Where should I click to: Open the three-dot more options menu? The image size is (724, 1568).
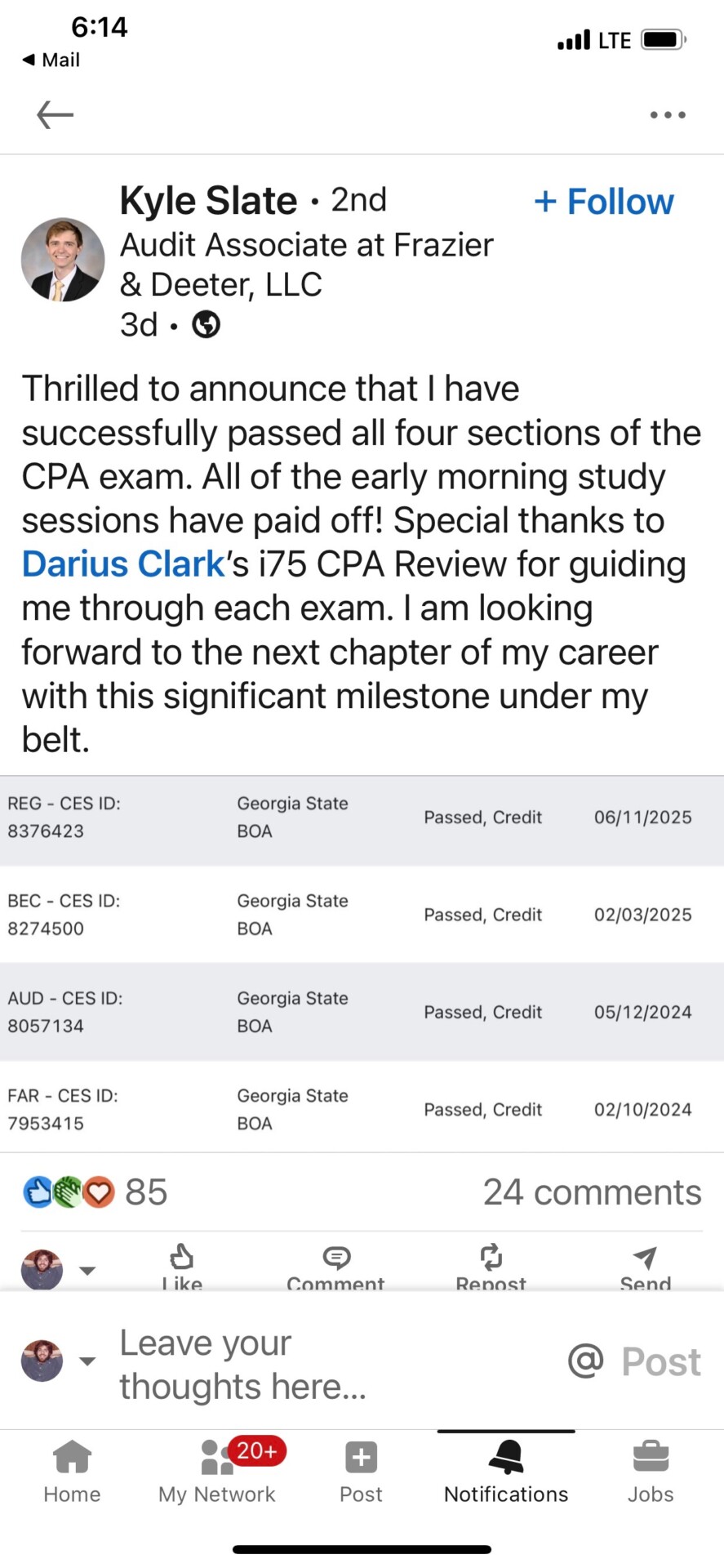pos(668,115)
